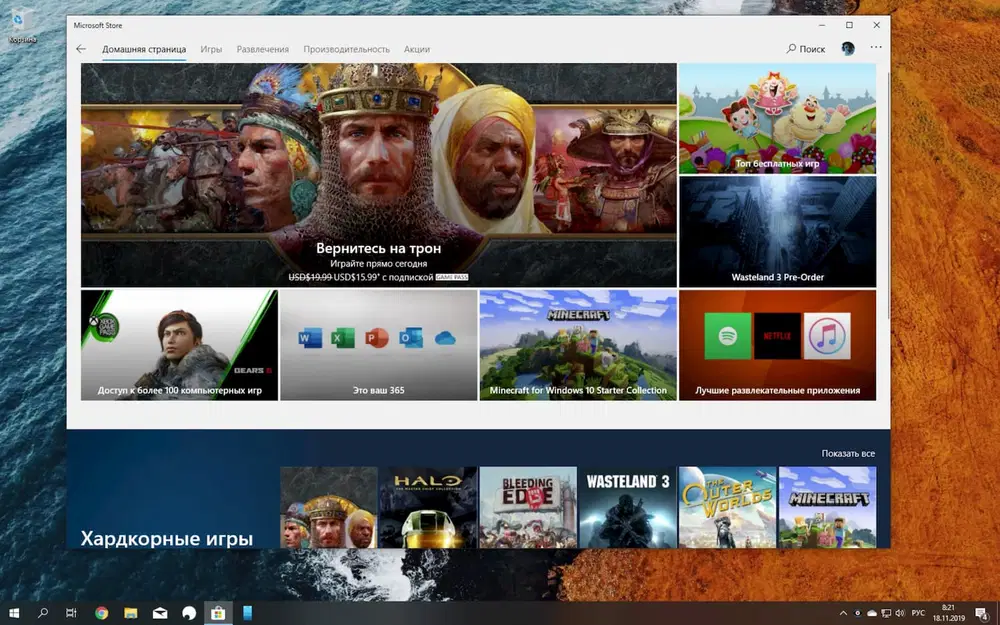Open the Wasteland 3 Pre-Order banner

click(777, 231)
